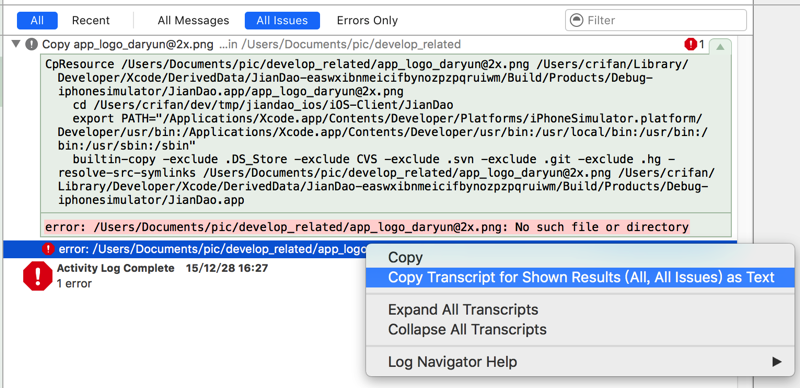Image resolution: width=800 pixels, height=388 pixels.
Task: Show All Messages in the log
Action: click(193, 20)
